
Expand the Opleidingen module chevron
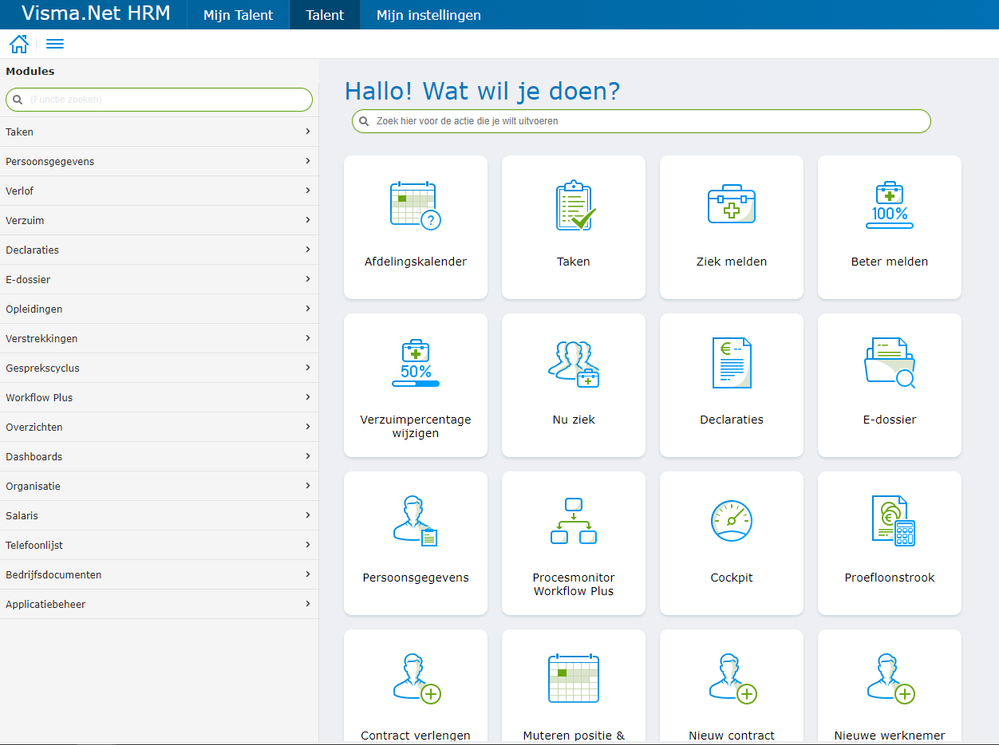[x=308, y=308]
